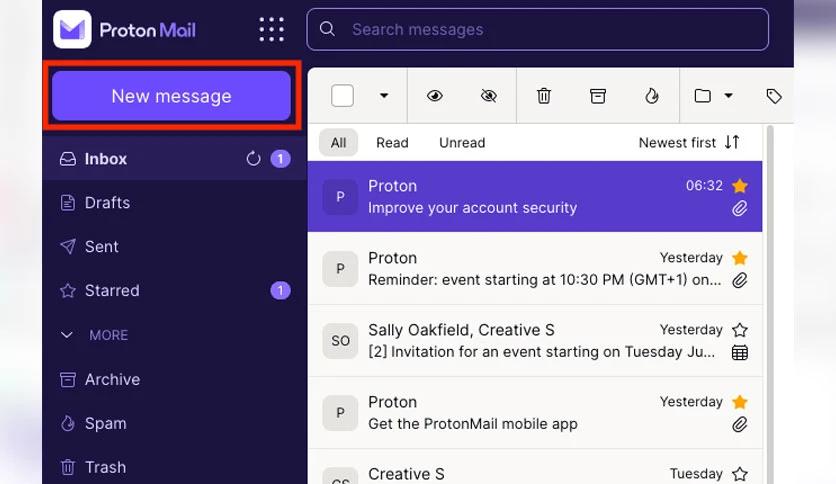Go to the Sent folder
836x484 pixels.
(x=174, y=246)
